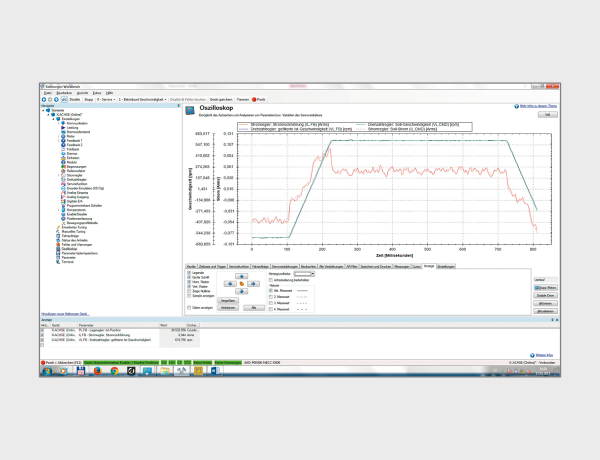The image size is (600, 460).
Task: Toggle the Legende checkbox
Action: (188, 273)
